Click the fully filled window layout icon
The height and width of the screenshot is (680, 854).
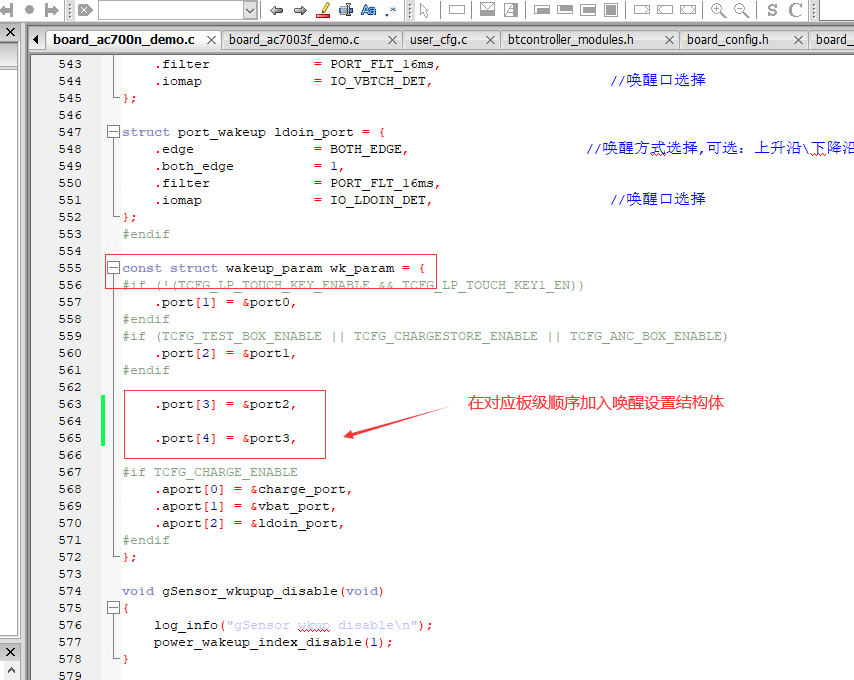pos(611,9)
